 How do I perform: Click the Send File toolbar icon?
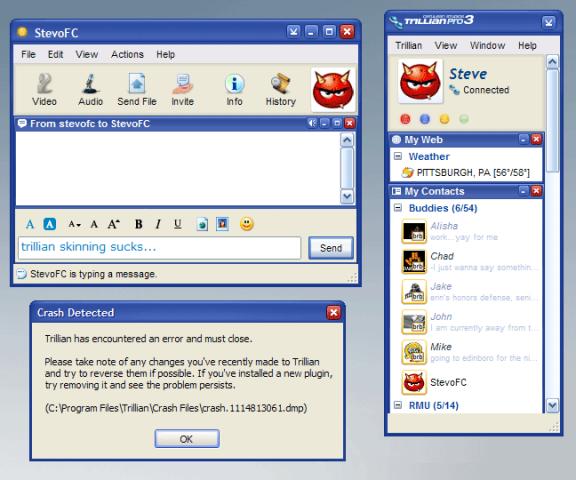click(137, 90)
